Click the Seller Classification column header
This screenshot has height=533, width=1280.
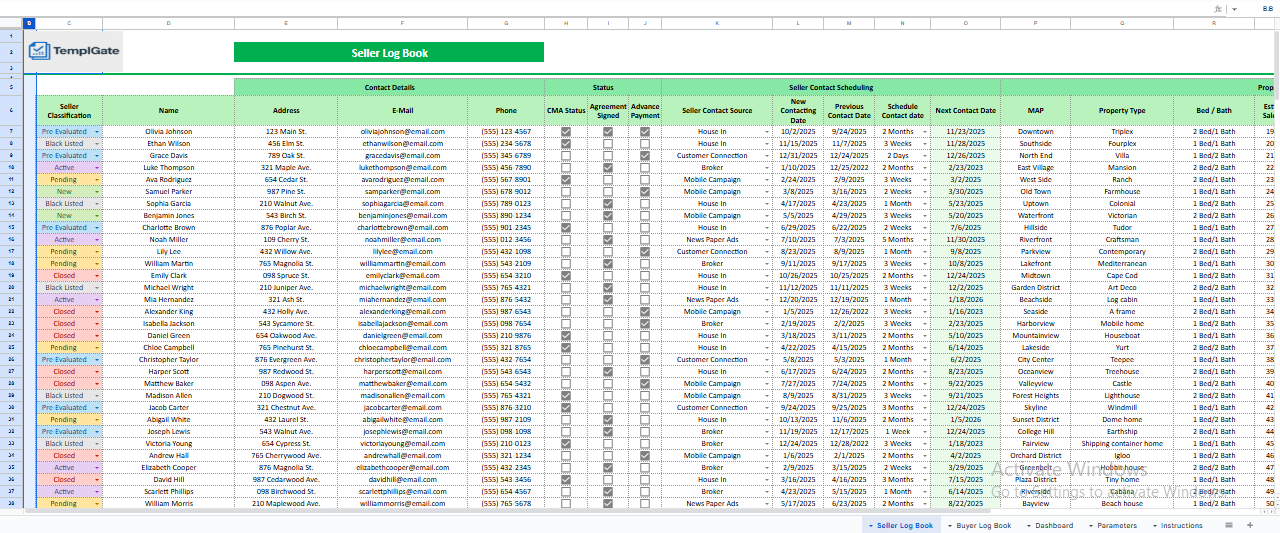69,110
